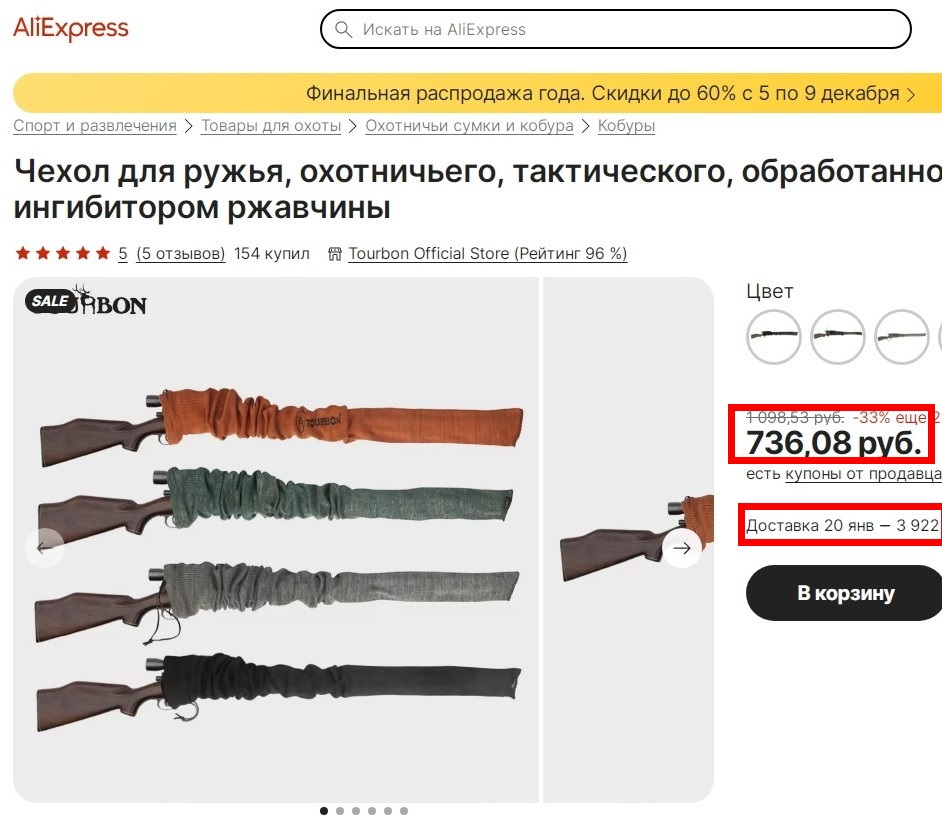Click the SALE badge on the photo
Screen dimensions: 942x828
click(x=49, y=300)
